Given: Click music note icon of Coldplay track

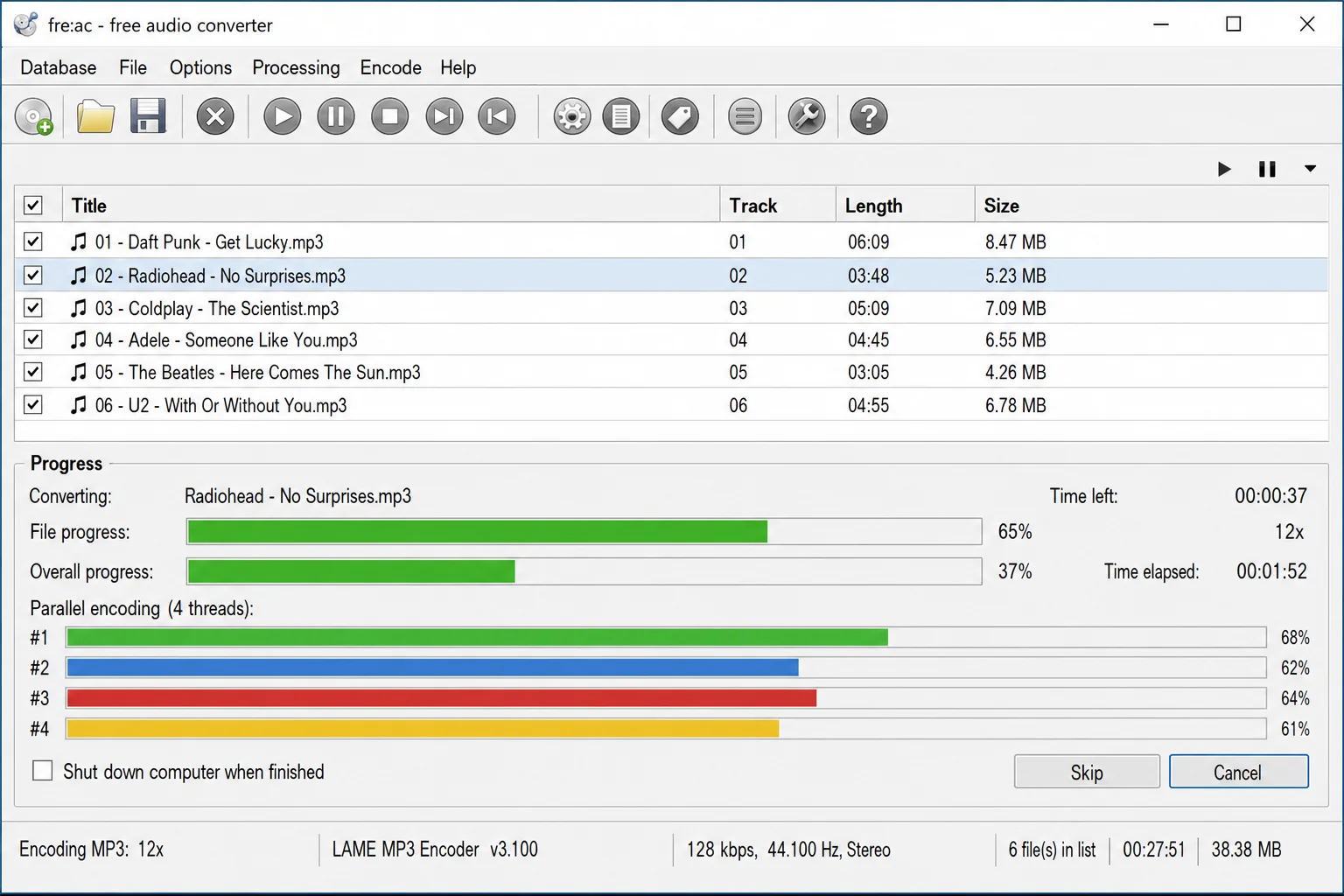Looking at the screenshot, I should coord(79,308).
